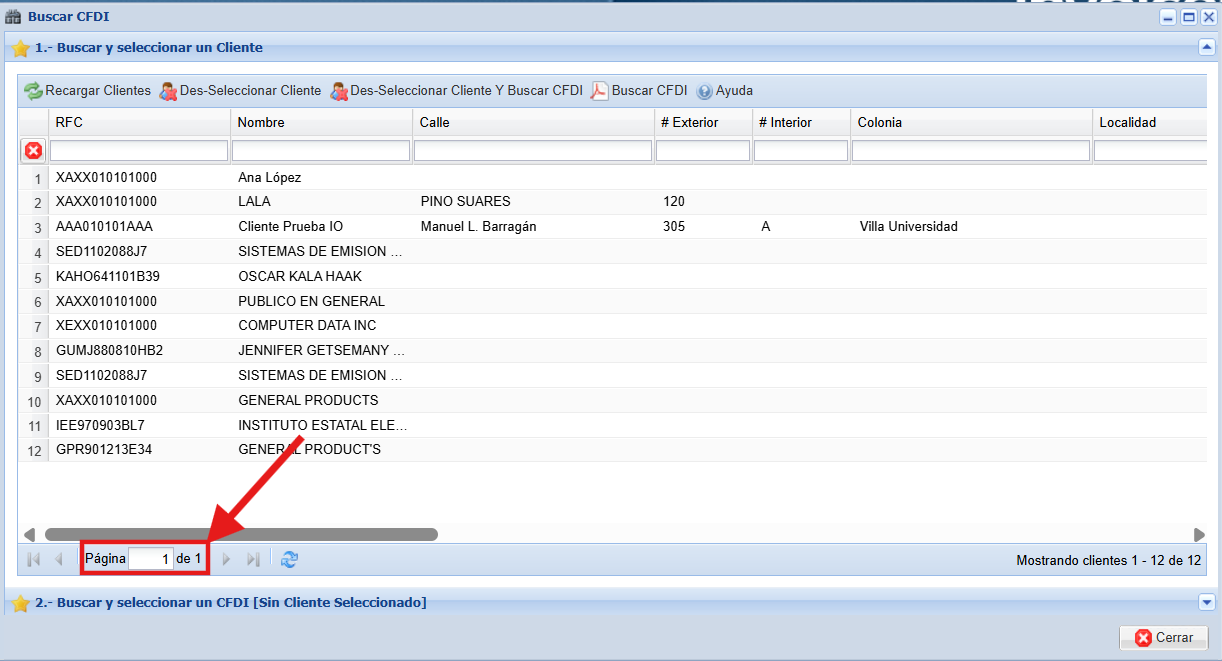
Task: Collapse the Buscar y seleccionar un Cliente panel
Action: [x=1206, y=46]
